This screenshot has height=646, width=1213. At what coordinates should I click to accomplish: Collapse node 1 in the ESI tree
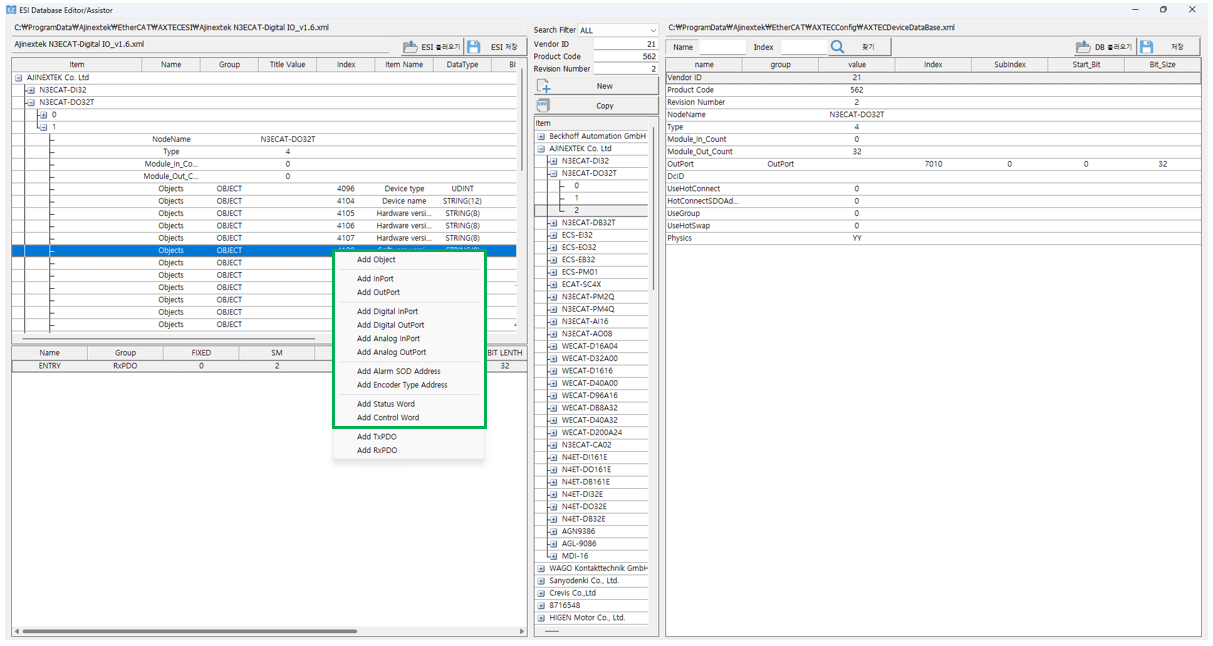(42, 127)
